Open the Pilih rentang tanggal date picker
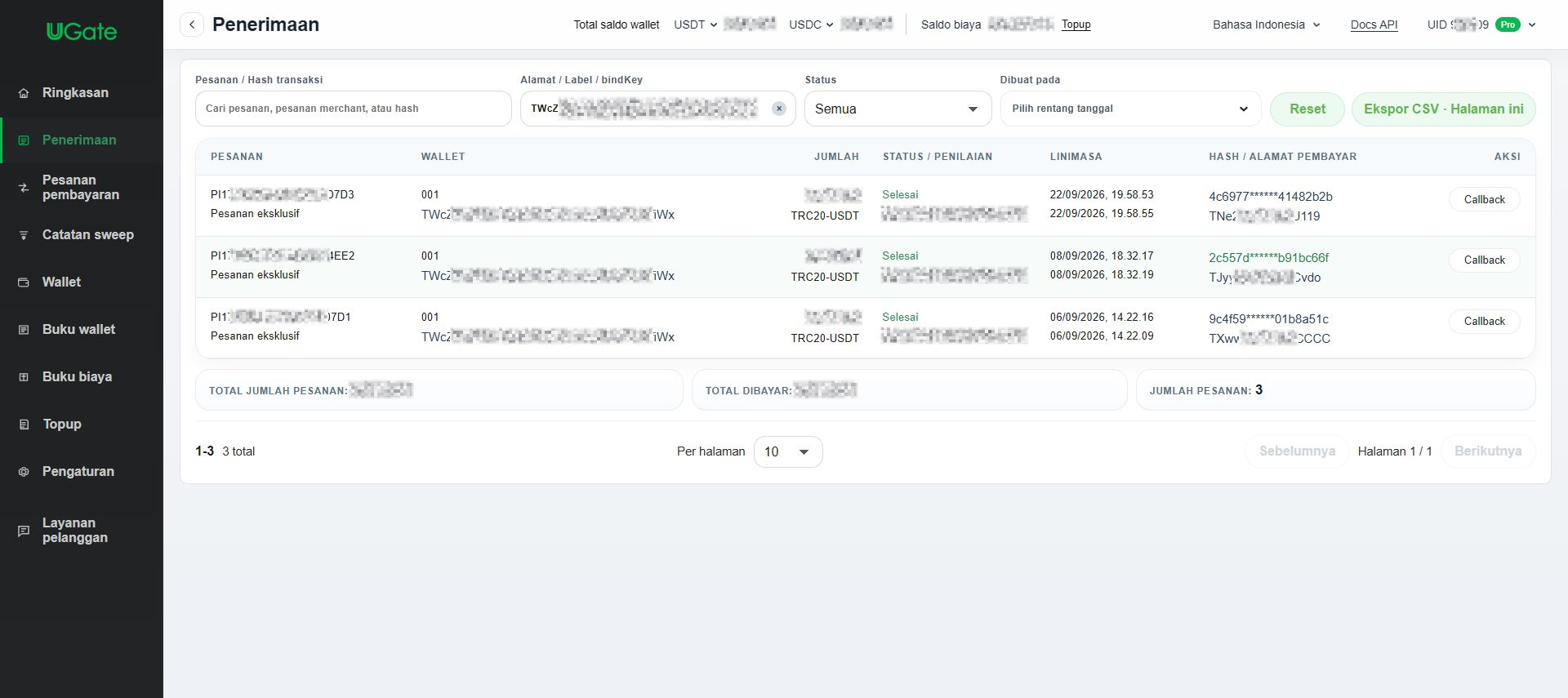The height and width of the screenshot is (698, 1568). coord(1130,109)
